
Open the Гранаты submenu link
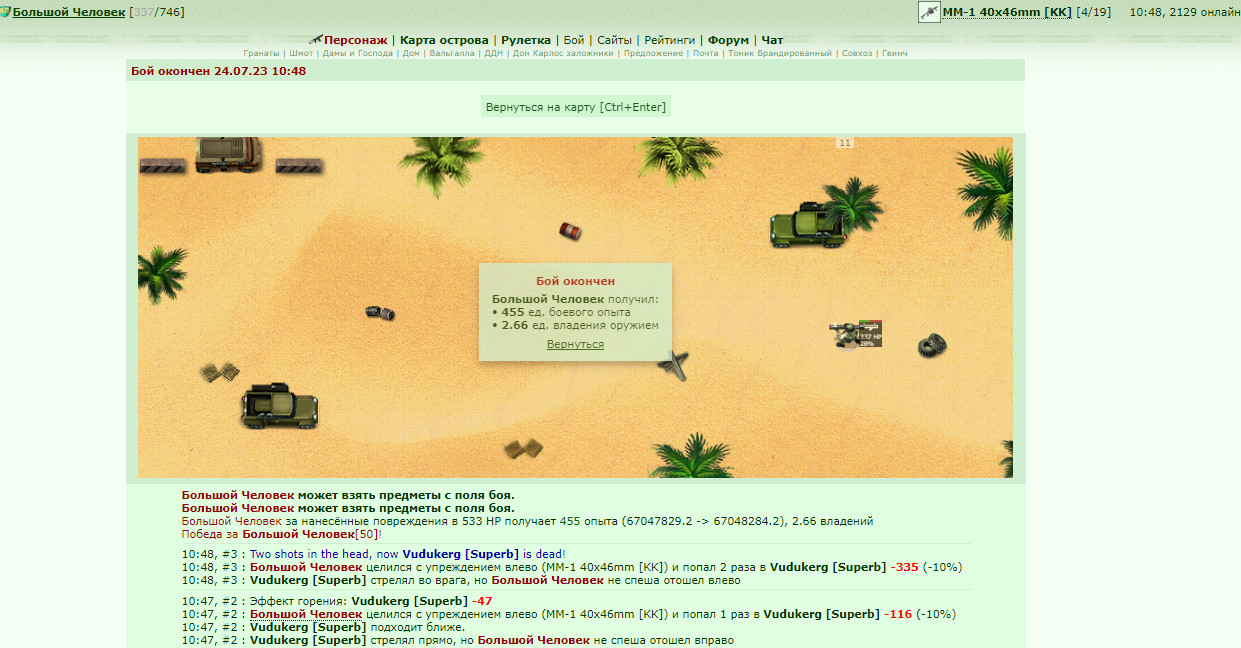[x=261, y=53]
